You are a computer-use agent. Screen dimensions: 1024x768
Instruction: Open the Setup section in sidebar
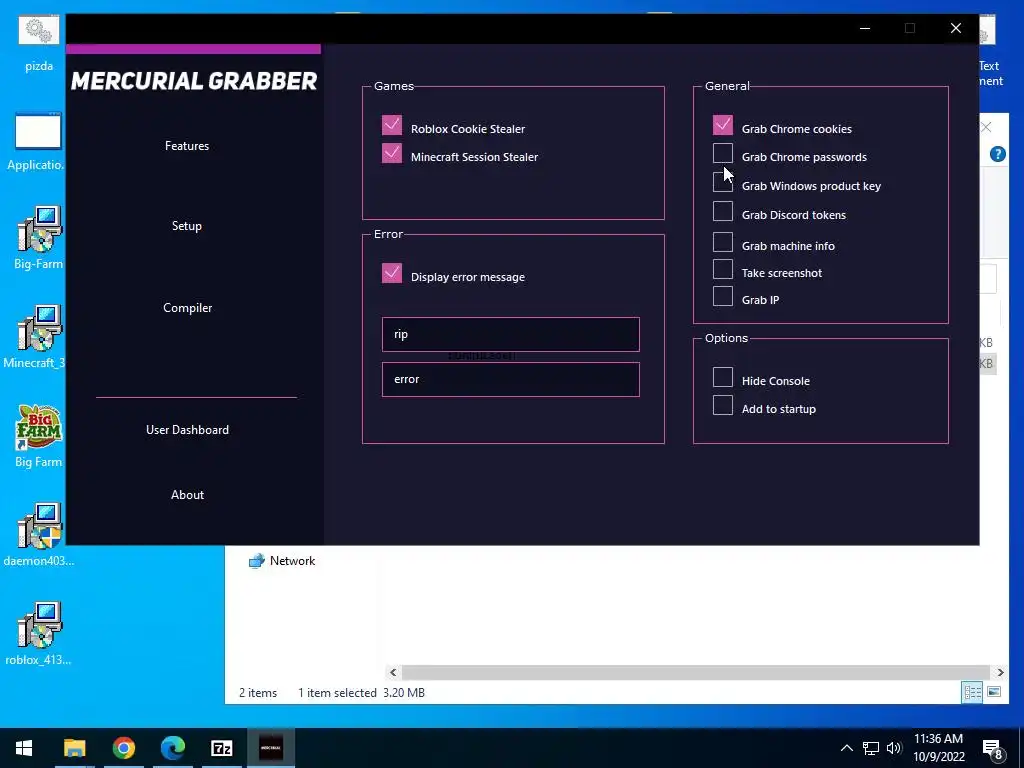click(x=187, y=226)
